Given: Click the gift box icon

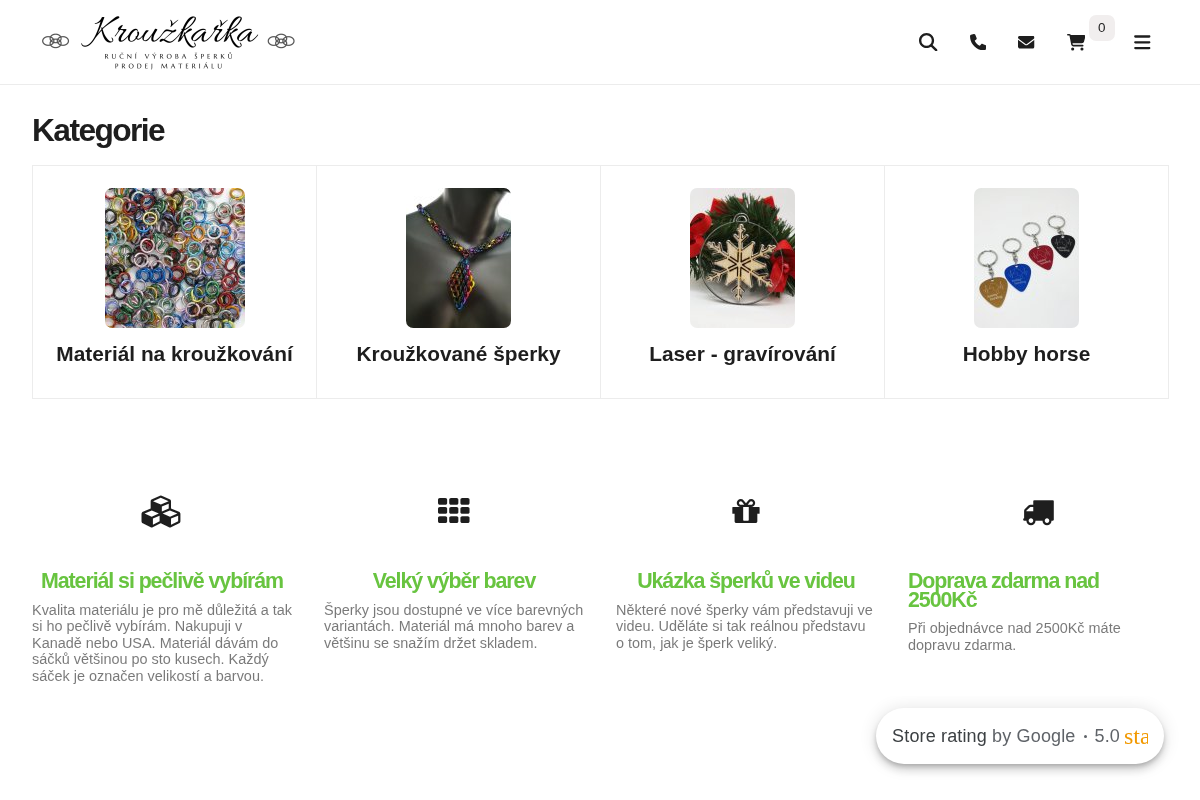Looking at the screenshot, I should [x=746, y=511].
